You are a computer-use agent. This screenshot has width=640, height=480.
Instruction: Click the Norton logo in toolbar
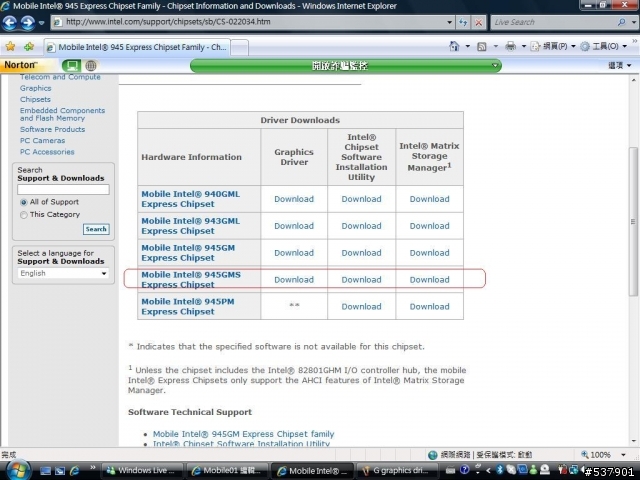pyautogui.click(x=20, y=65)
